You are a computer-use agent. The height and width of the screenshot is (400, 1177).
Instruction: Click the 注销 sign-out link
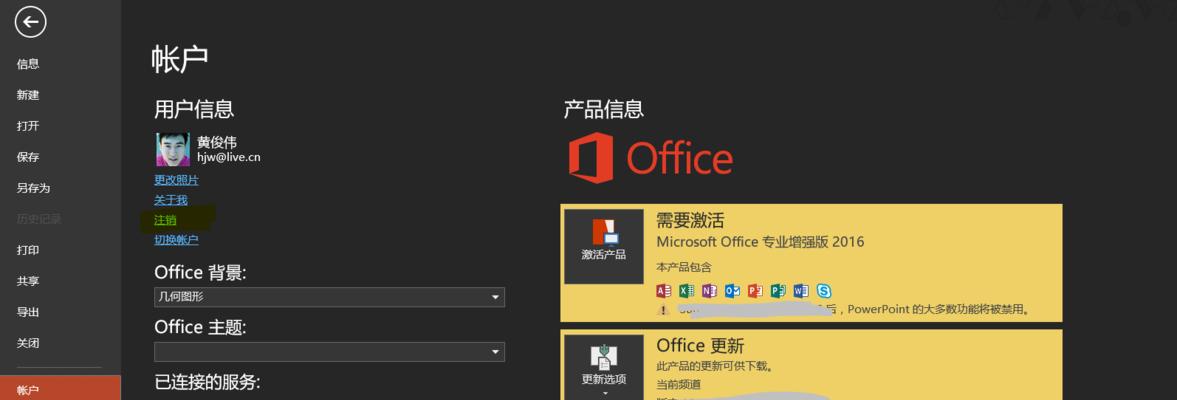tap(165, 220)
